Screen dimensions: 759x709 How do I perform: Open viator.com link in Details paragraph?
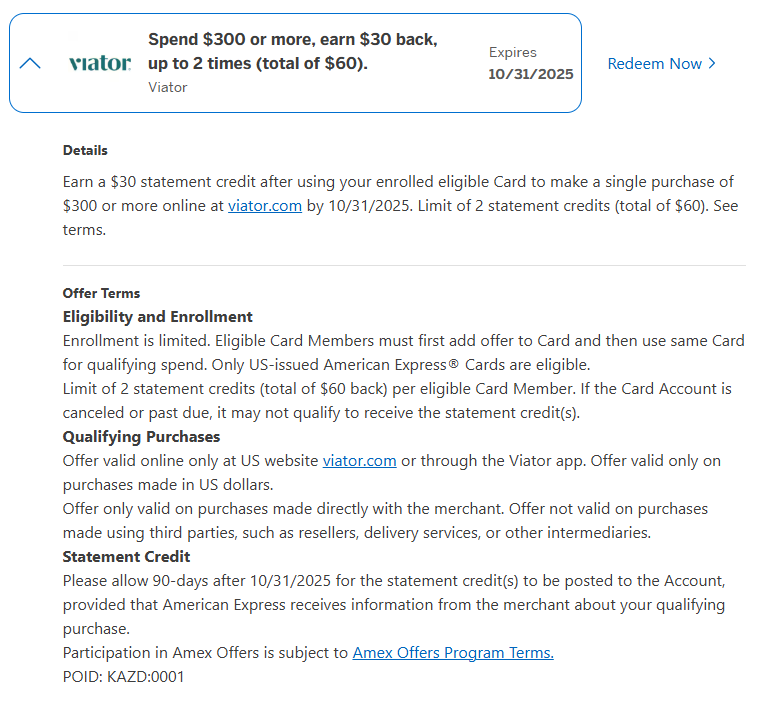click(x=264, y=205)
